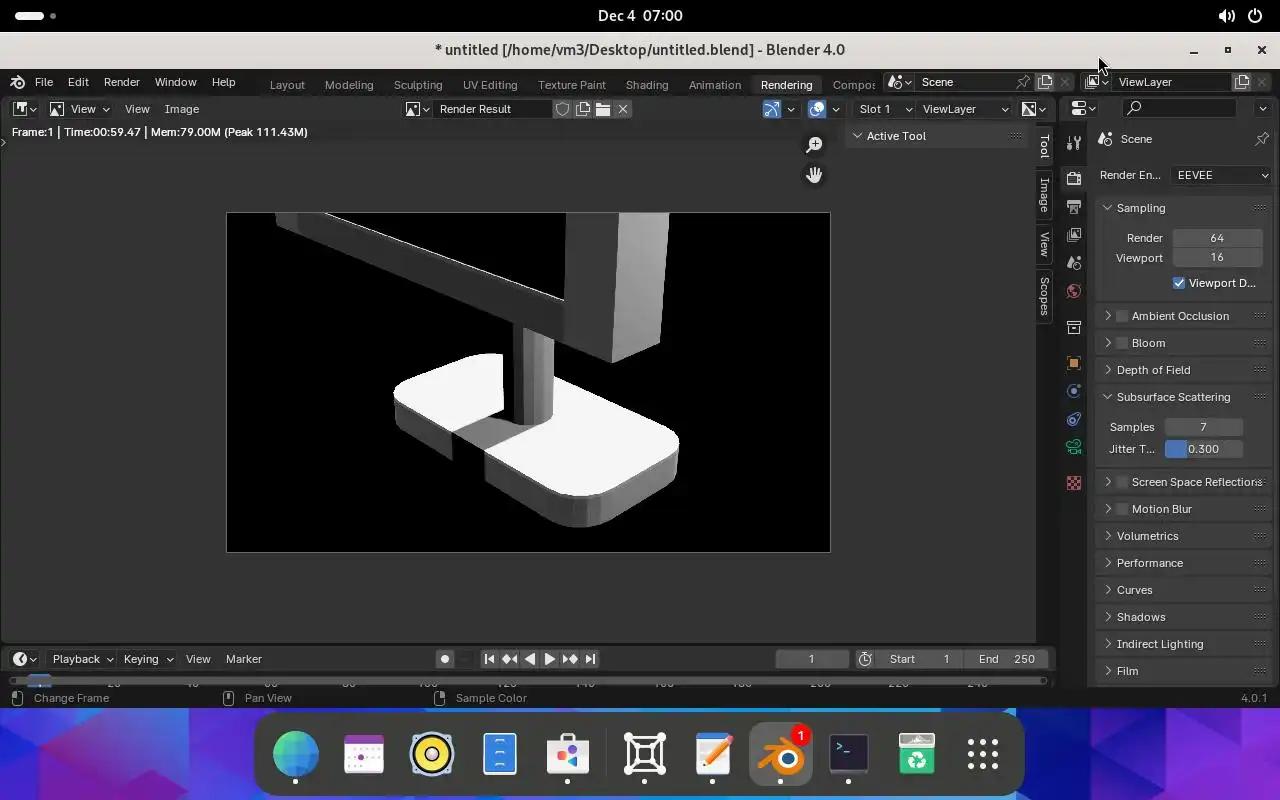The width and height of the screenshot is (1280, 800).
Task: Jump to the end frame button
Action: click(x=590, y=659)
